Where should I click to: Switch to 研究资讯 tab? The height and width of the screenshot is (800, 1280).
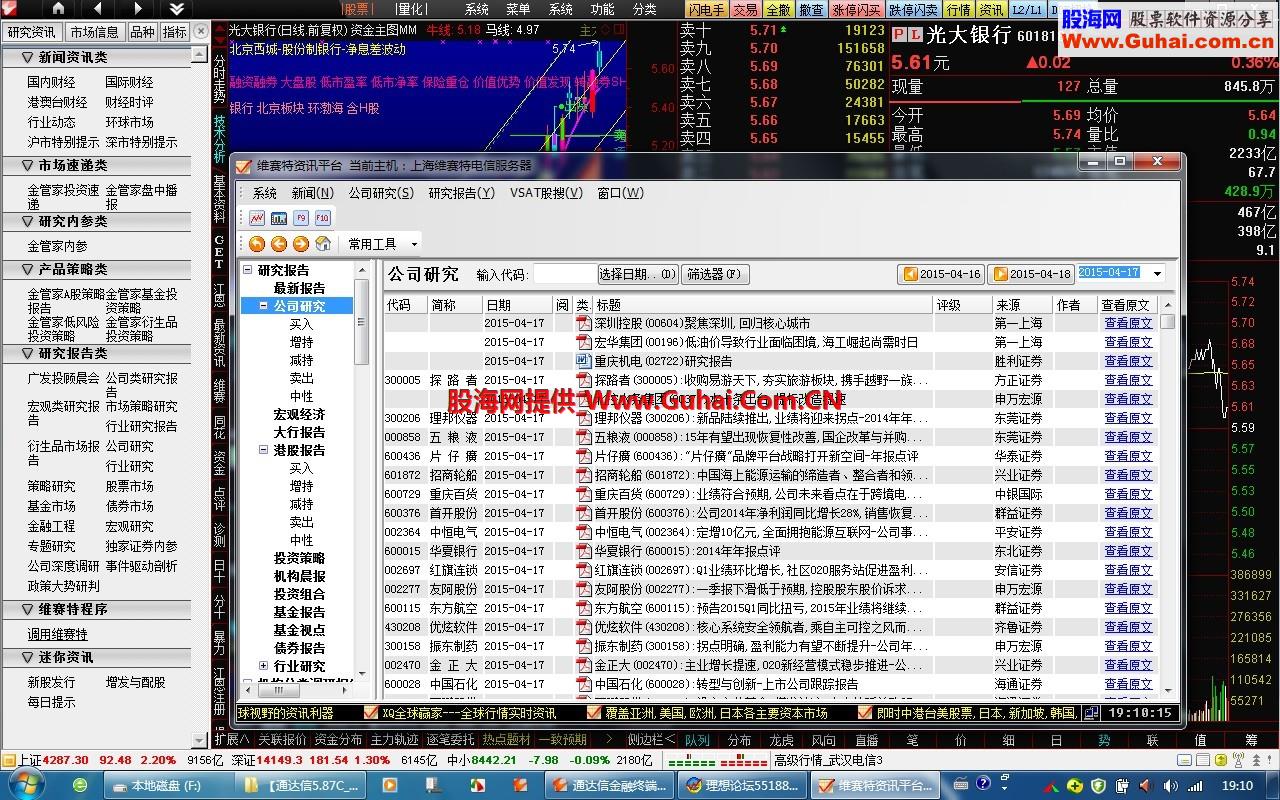pos(32,32)
